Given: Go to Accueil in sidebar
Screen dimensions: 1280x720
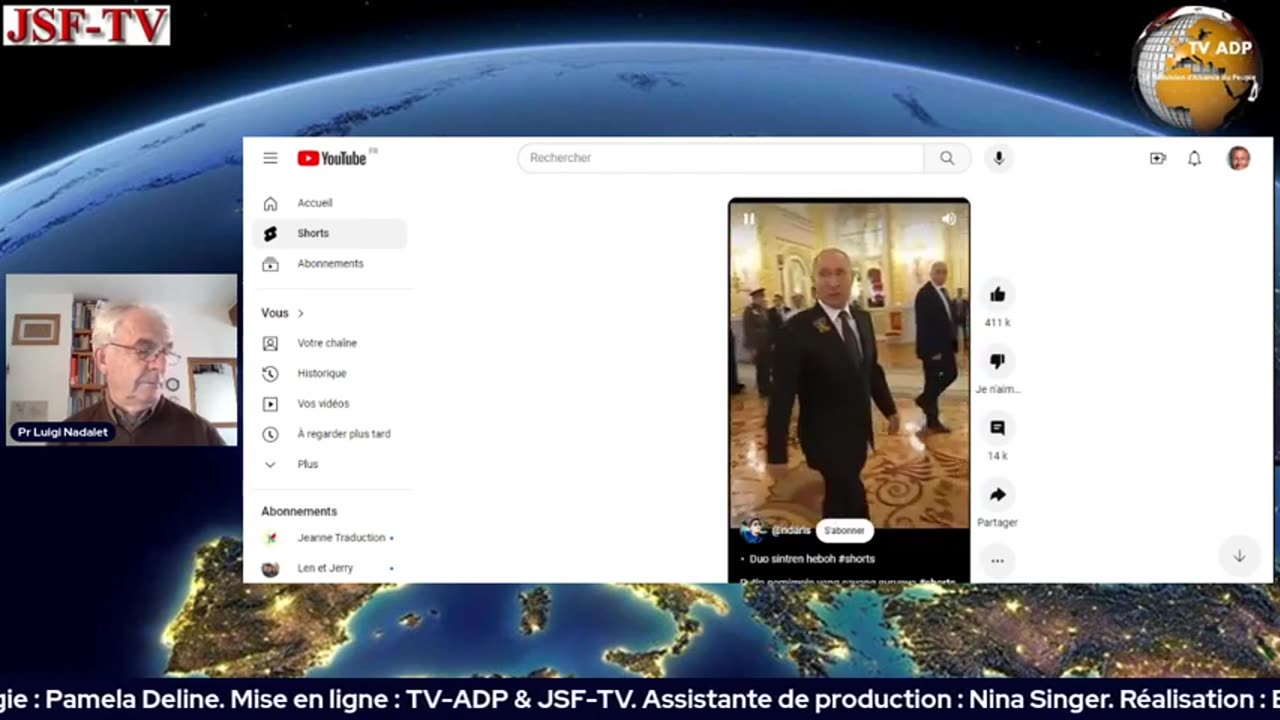Looking at the screenshot, I should click(330, 203).
